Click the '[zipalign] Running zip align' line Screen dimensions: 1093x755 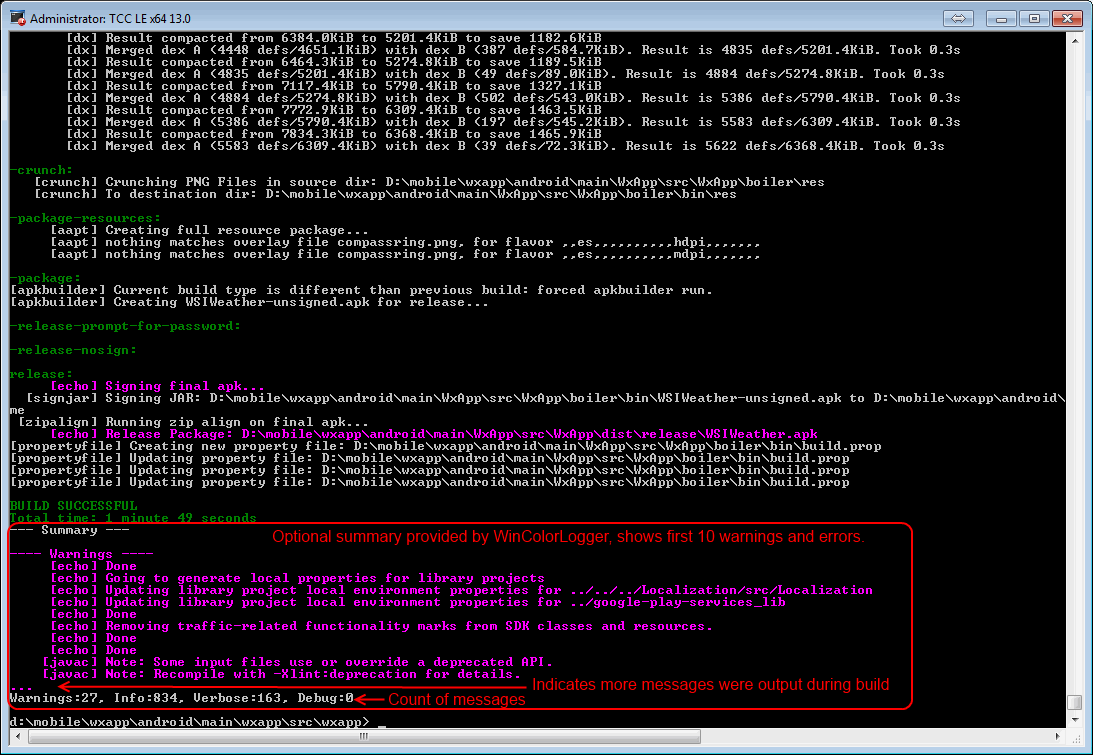coord(193,422)
